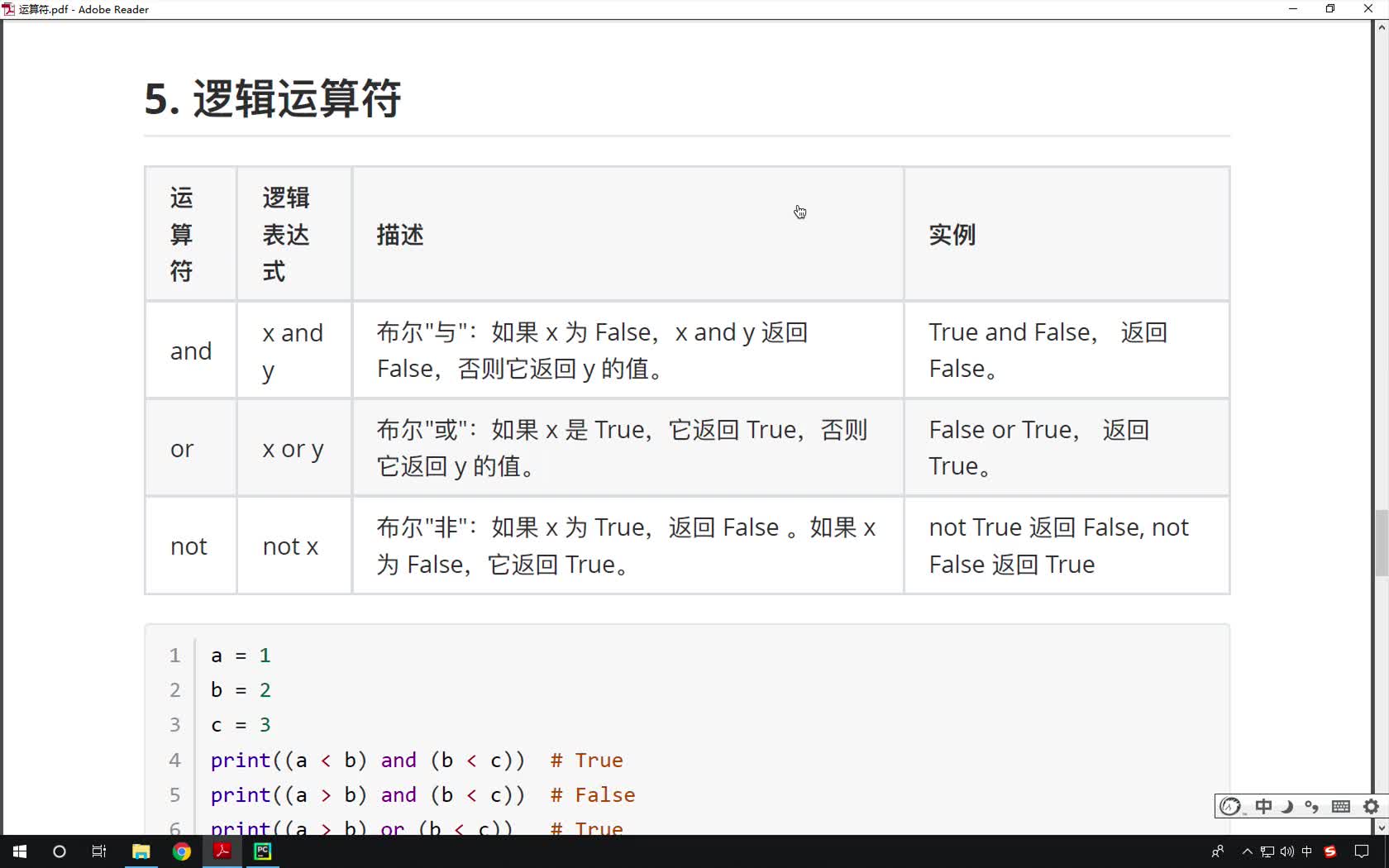Image resolution: width=1389 pixels, height=868 pixels.
Task: Open network status tray icon
Action: [x=1267, y=851]
